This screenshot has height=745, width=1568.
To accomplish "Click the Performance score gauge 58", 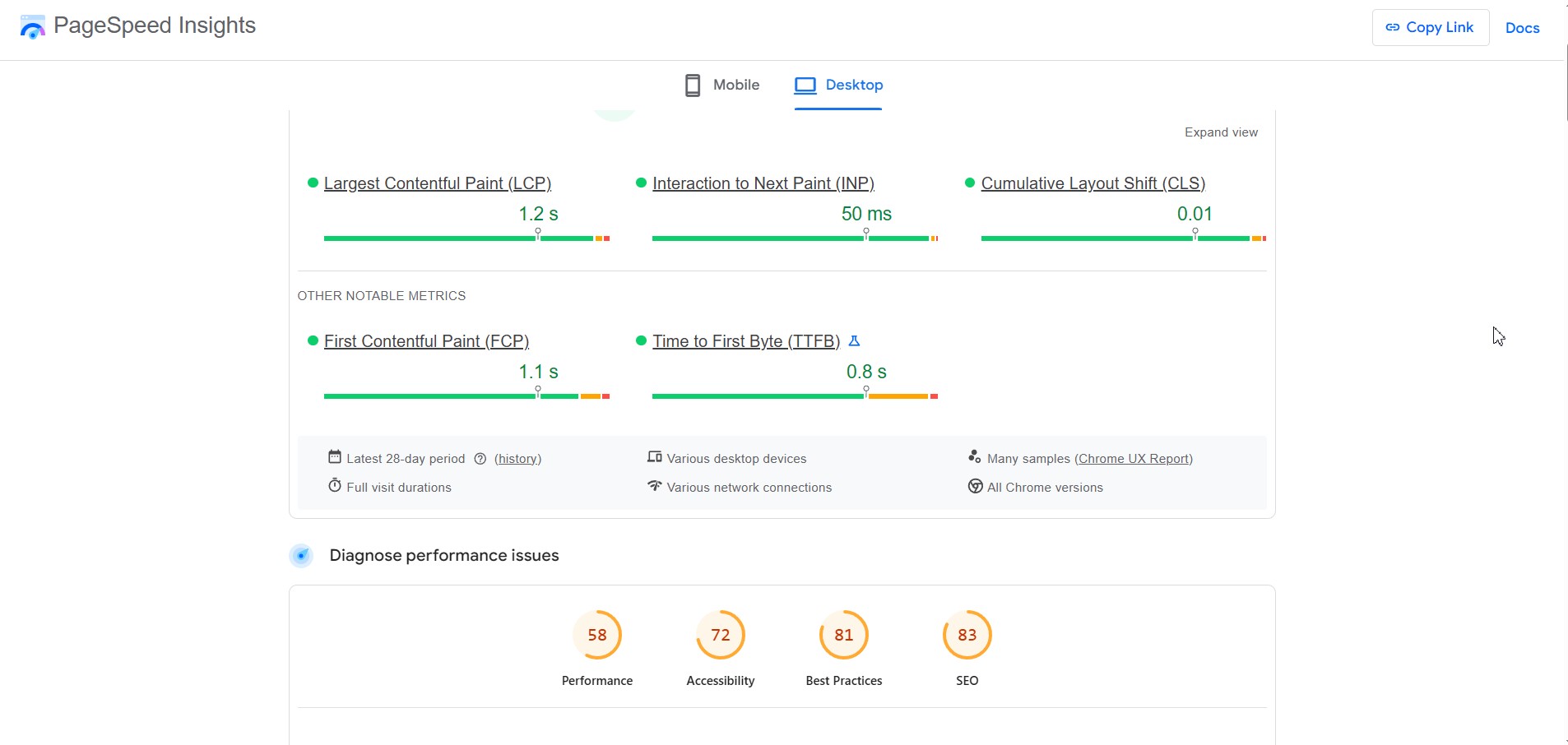I will pos(597,636).
